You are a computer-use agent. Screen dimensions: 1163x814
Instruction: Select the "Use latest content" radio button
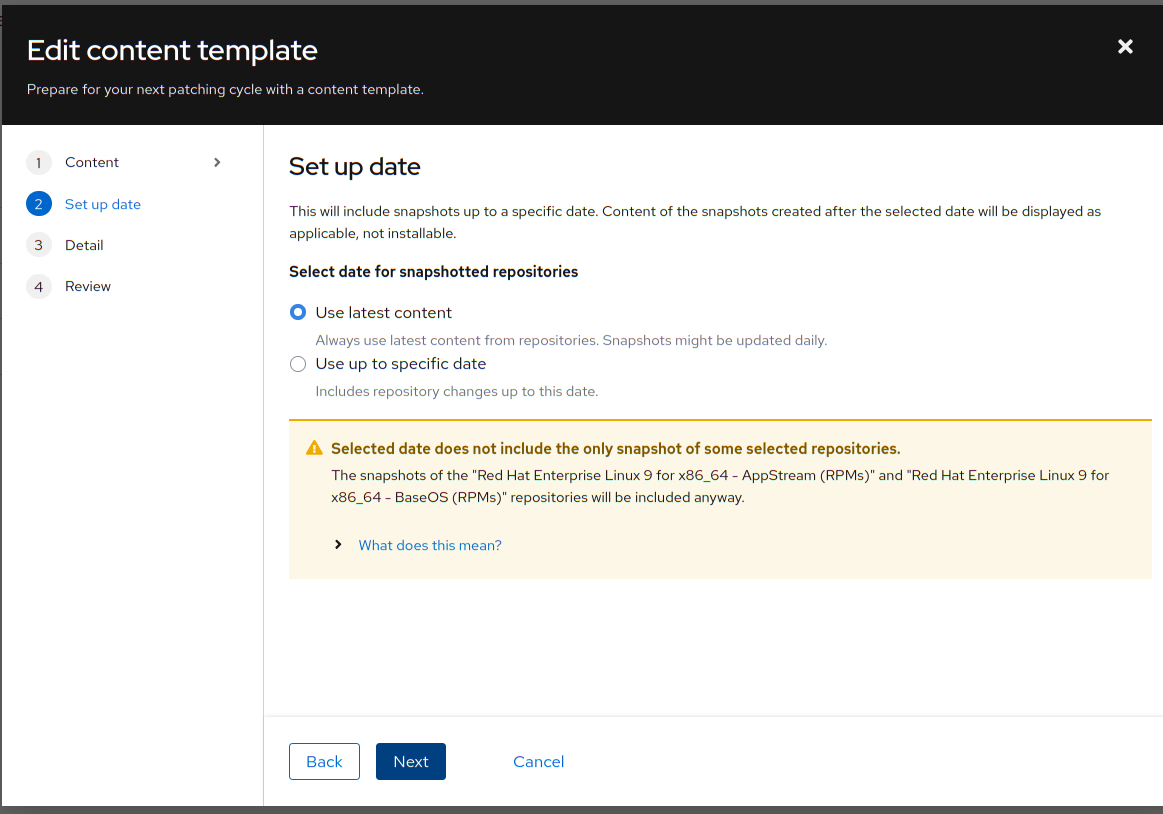coord(298,313)
